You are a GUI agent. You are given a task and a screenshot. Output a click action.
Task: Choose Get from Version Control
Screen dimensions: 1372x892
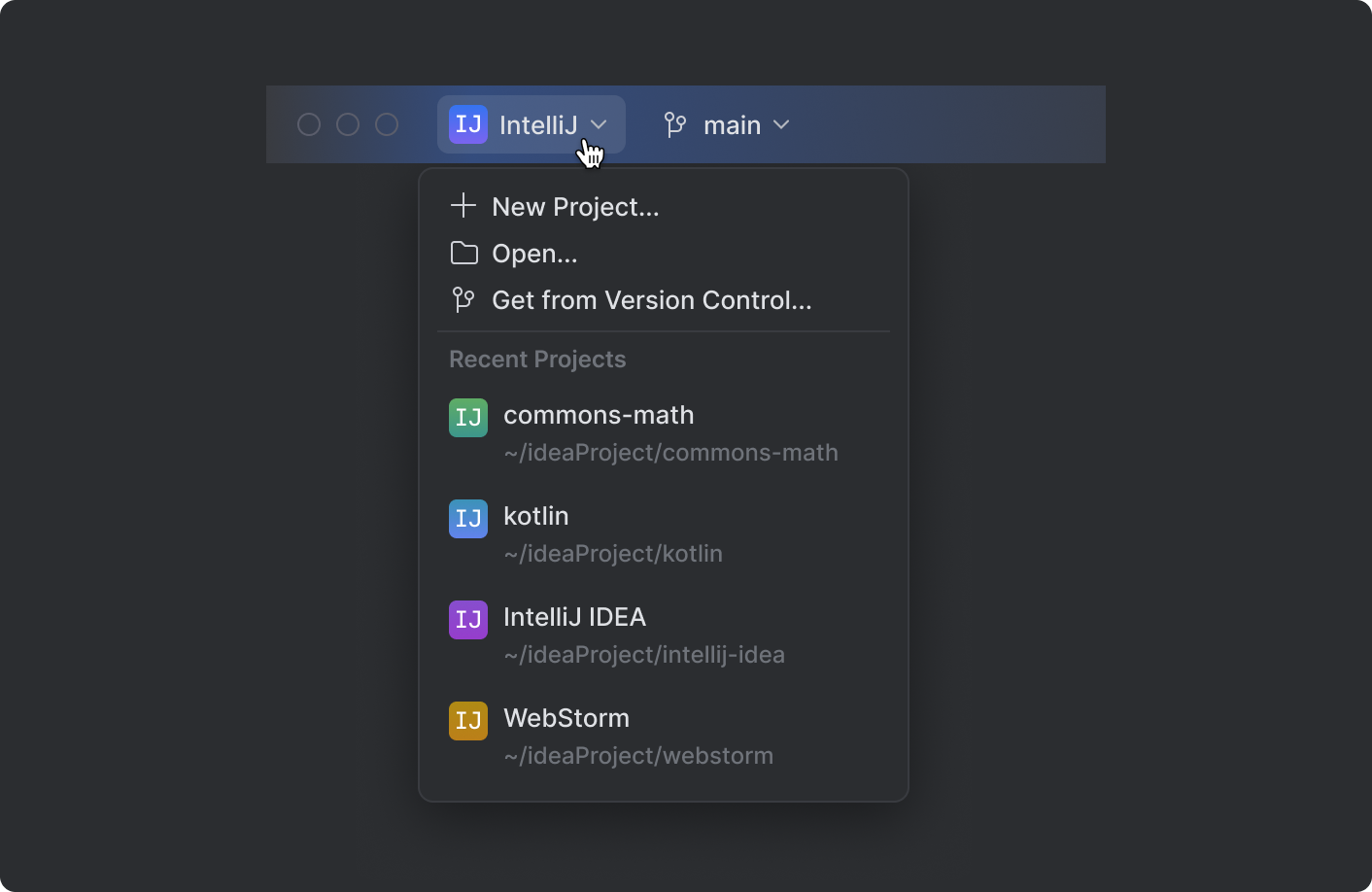pos(651,299)
